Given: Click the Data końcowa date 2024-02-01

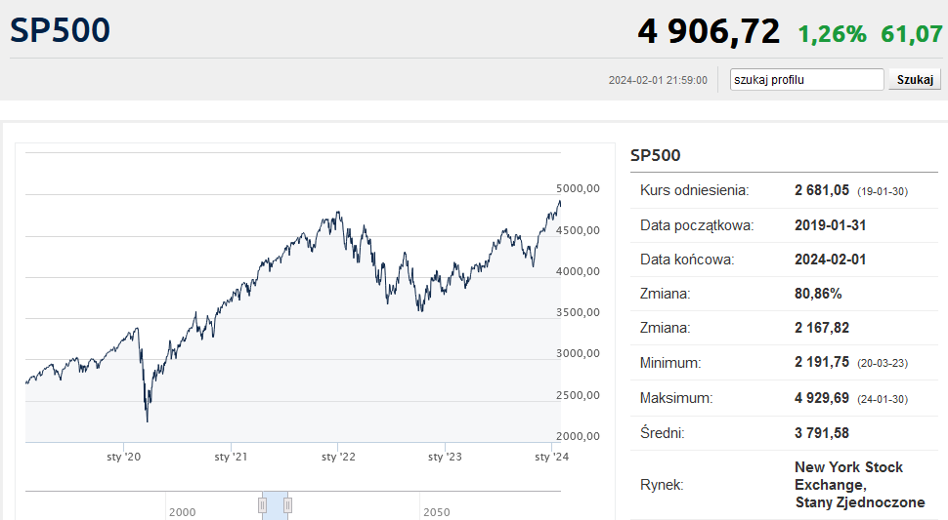Looking at the screenshot, I should [x=830, y=260].
